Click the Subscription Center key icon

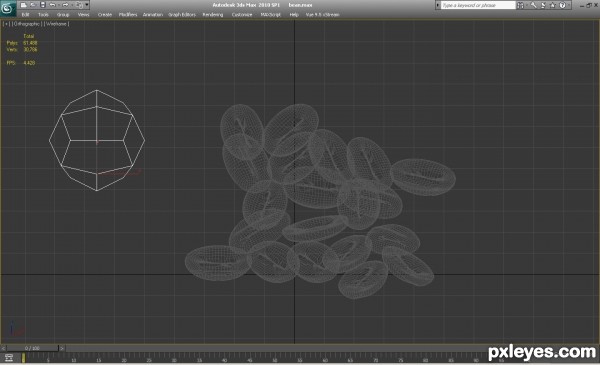(x=533, y=5)
